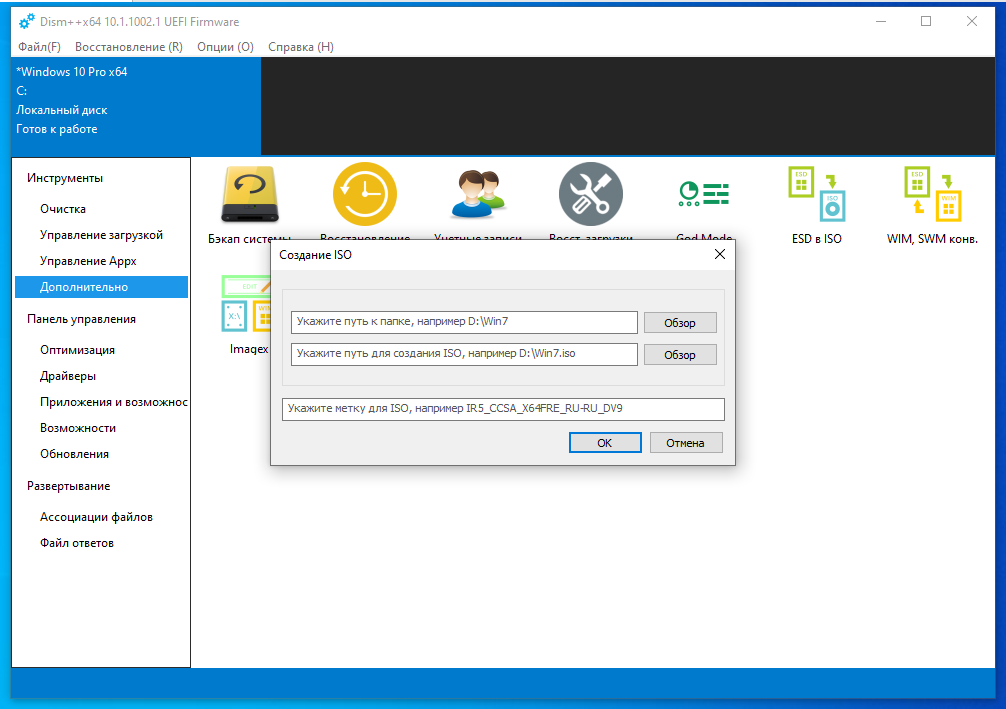Open the System Backup (Бэкап системы) tool icon
This screenshot has height=709, width=1006.
pos(250,194)
